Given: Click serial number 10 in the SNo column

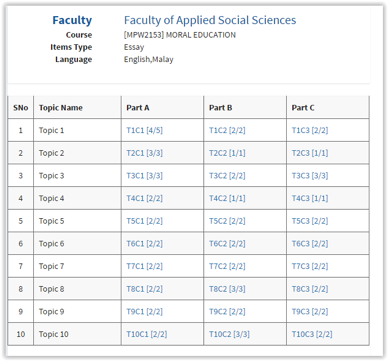Looking at the screenshot, I should [21, 334].
